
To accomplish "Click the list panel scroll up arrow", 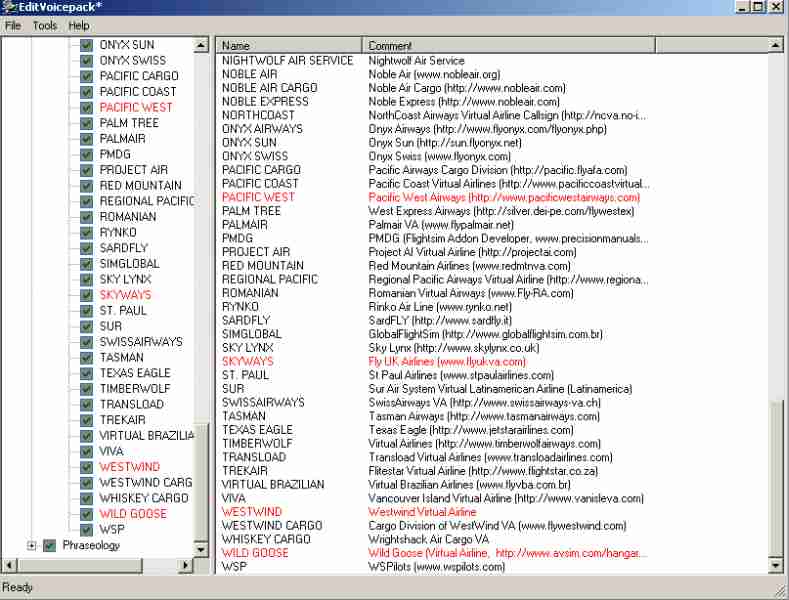I will click(776, 45).
